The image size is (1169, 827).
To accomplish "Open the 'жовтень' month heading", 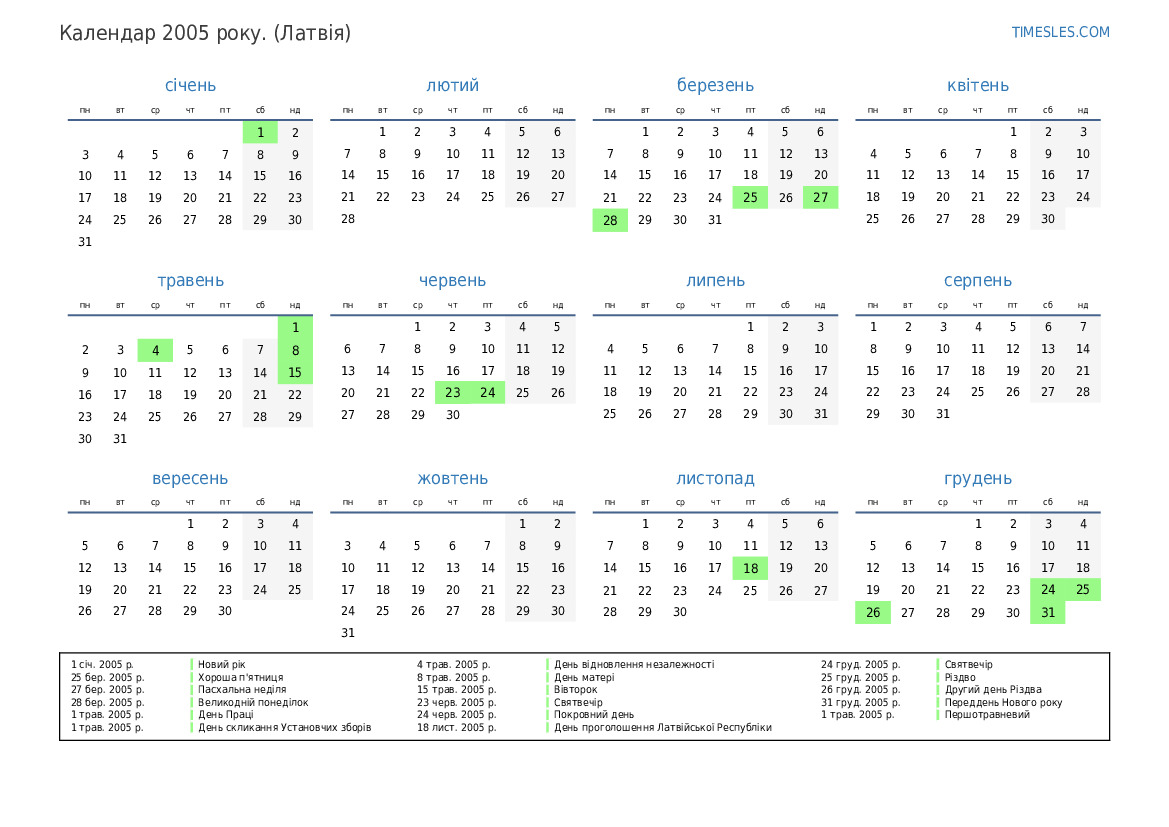I will 452,479.
